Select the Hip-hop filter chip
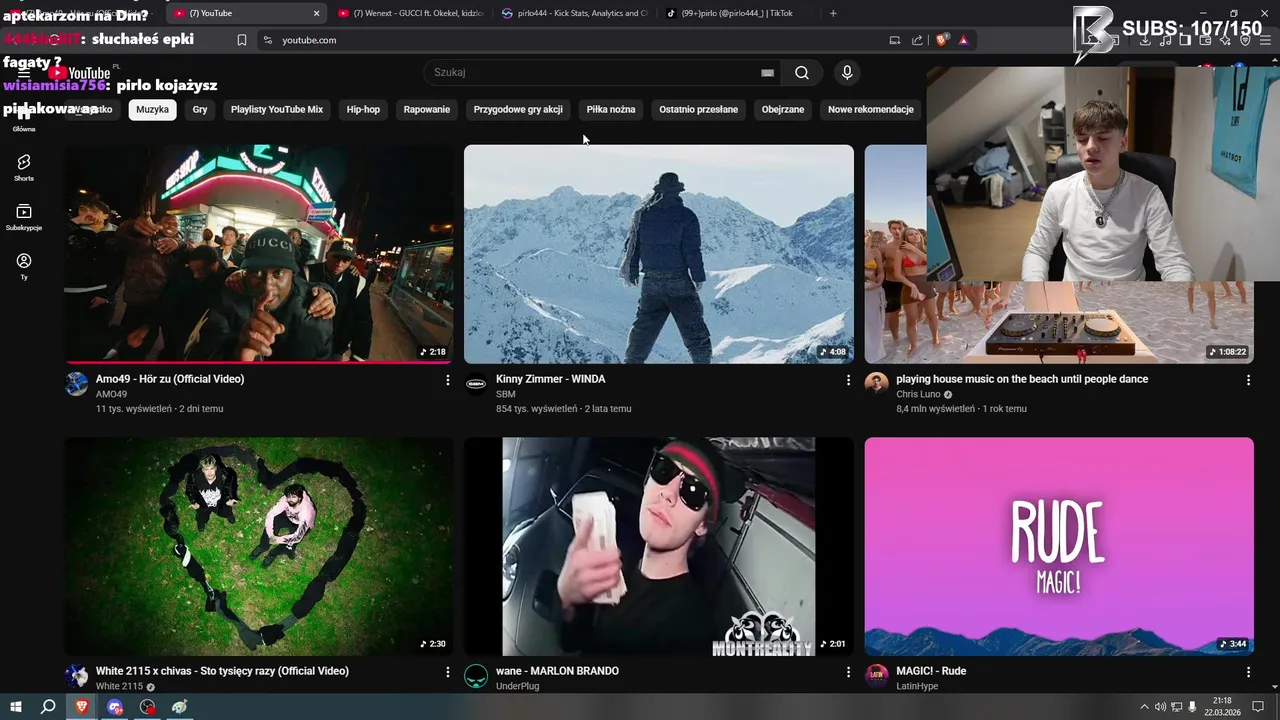1280x720 pixels. click(363, 109)
